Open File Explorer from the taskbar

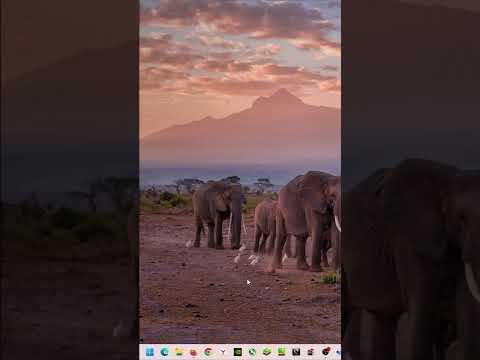click(179, 352)
